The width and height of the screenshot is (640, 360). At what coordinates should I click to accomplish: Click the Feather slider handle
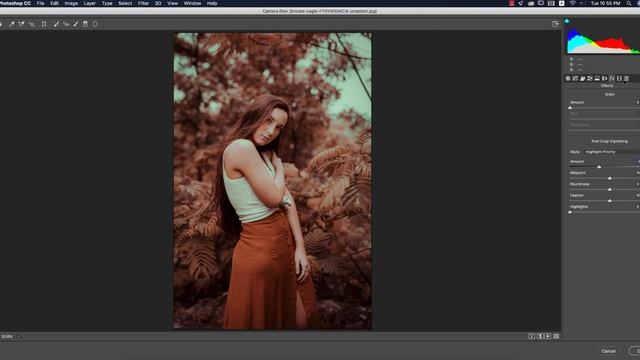[x=610, y=200]
